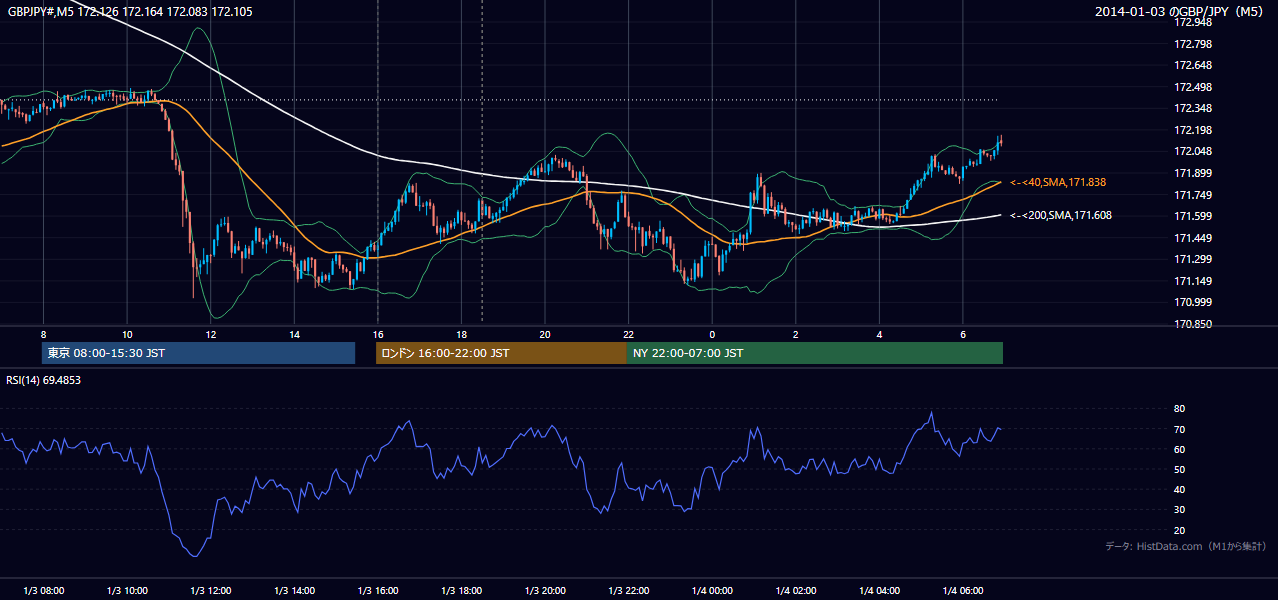This screenshot has height=600, width=1278.
Task: Click RSI scale value 40
Action: 1180,490
